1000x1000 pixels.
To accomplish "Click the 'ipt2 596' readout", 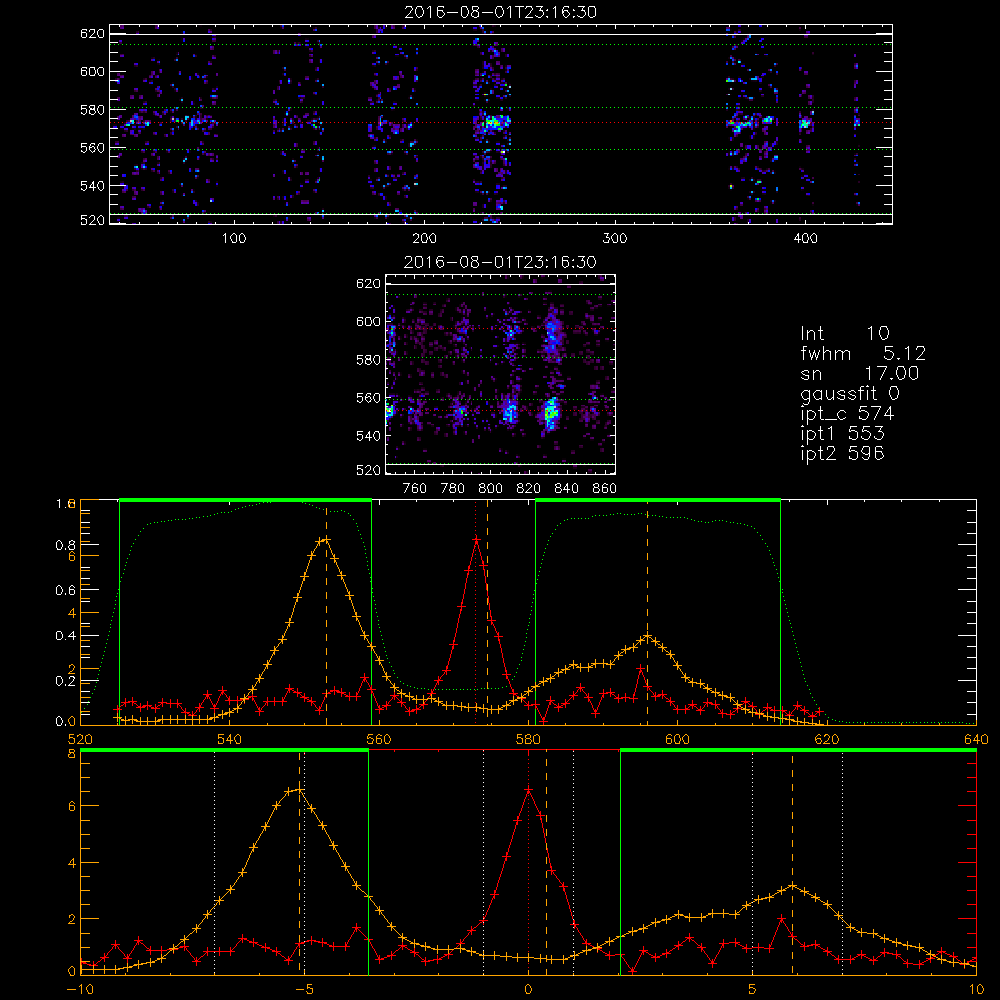I will point(842,453).
